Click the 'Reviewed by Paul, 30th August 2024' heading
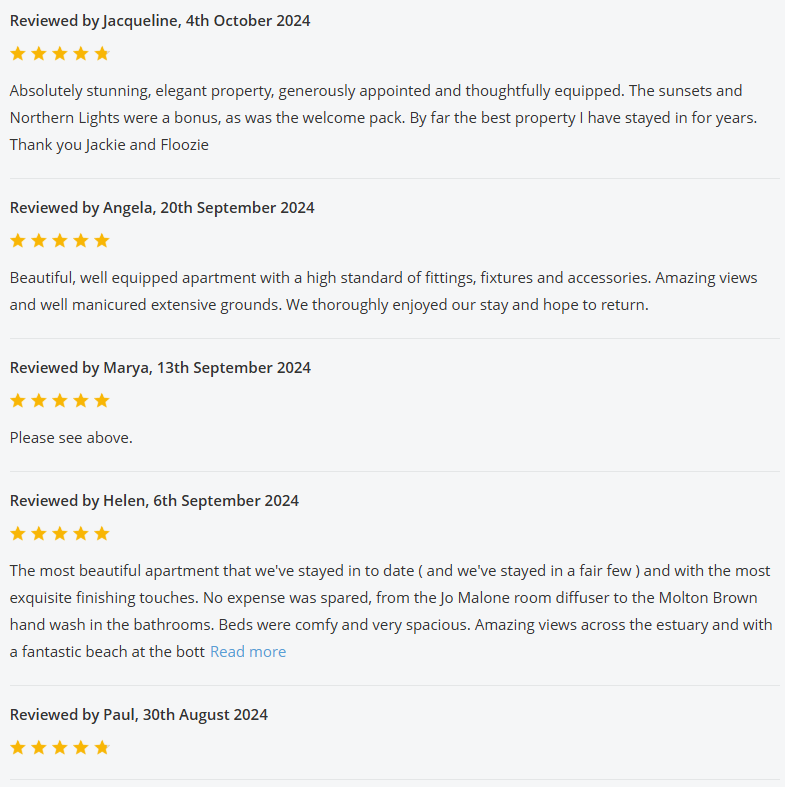785x787 pixels. tap(139, 715)
